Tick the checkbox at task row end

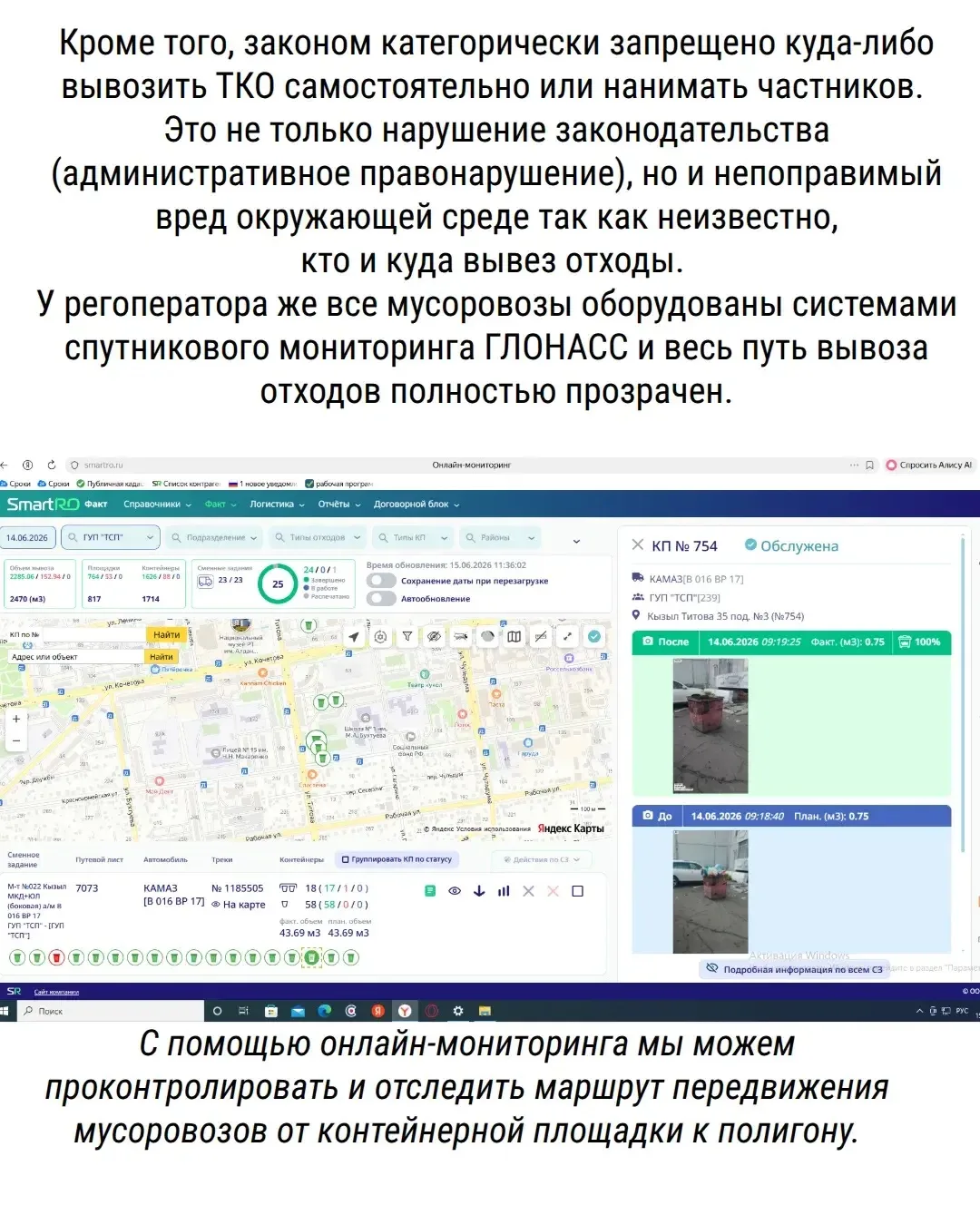[x=577, y=891]
